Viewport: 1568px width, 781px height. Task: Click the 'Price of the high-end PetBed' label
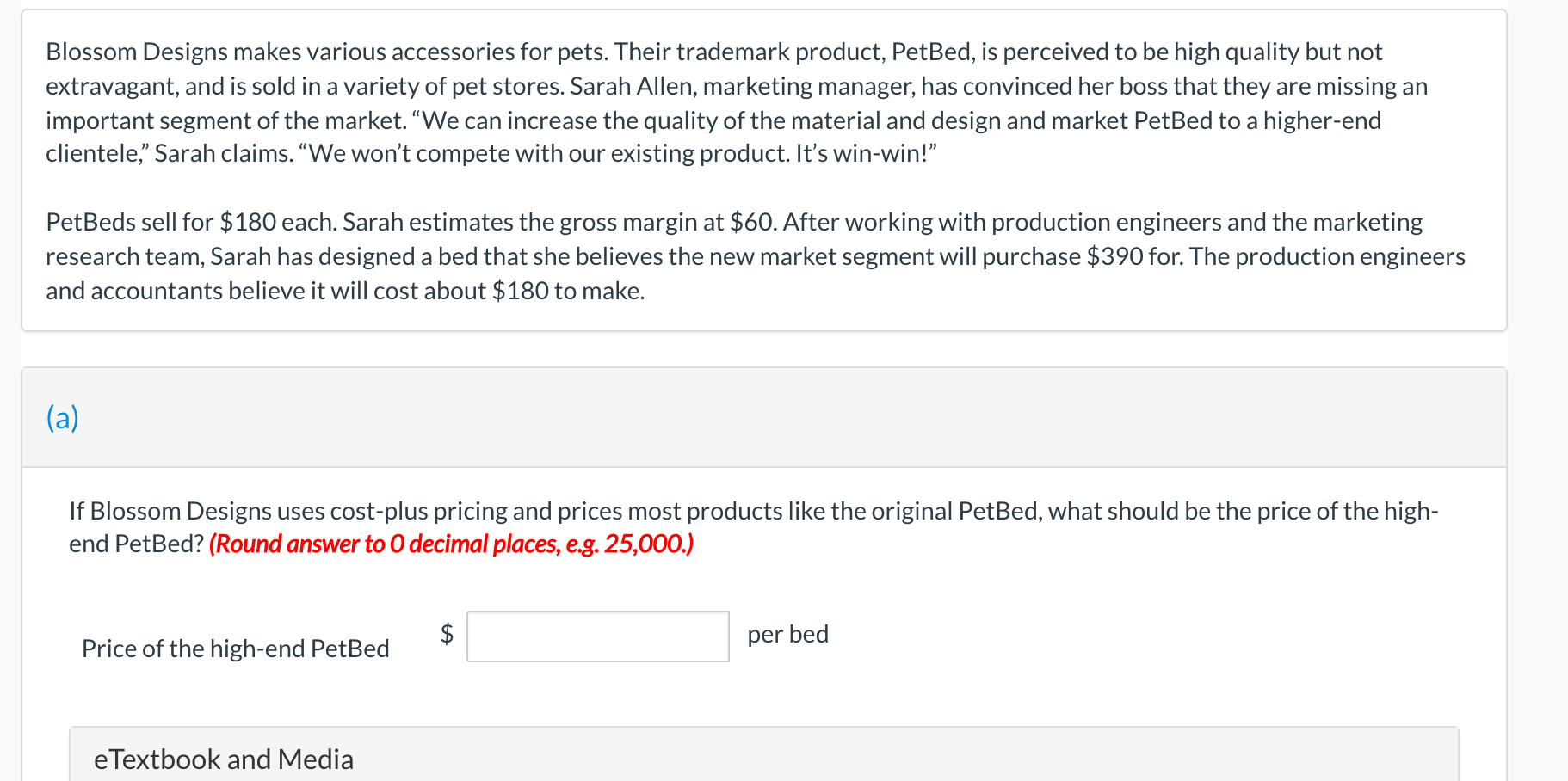tap(236, 649)
